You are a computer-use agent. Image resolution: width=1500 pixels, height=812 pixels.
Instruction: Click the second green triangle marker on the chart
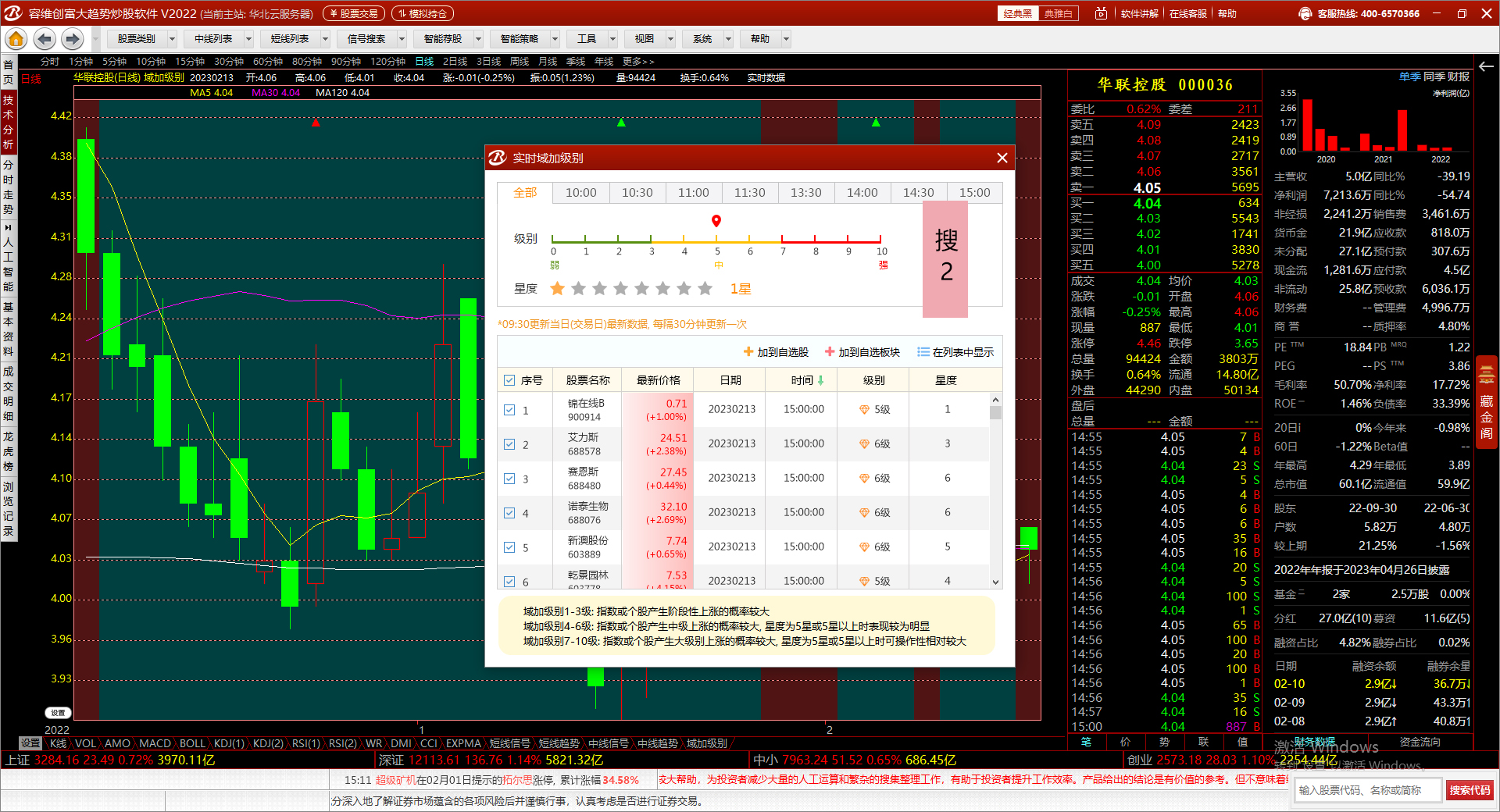876,123
